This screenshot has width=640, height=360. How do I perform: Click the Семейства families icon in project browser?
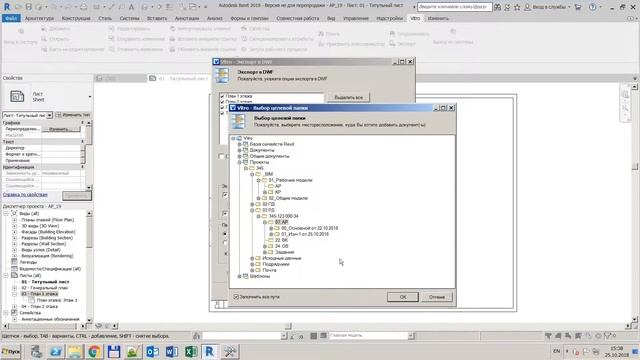tap(14, 313)
